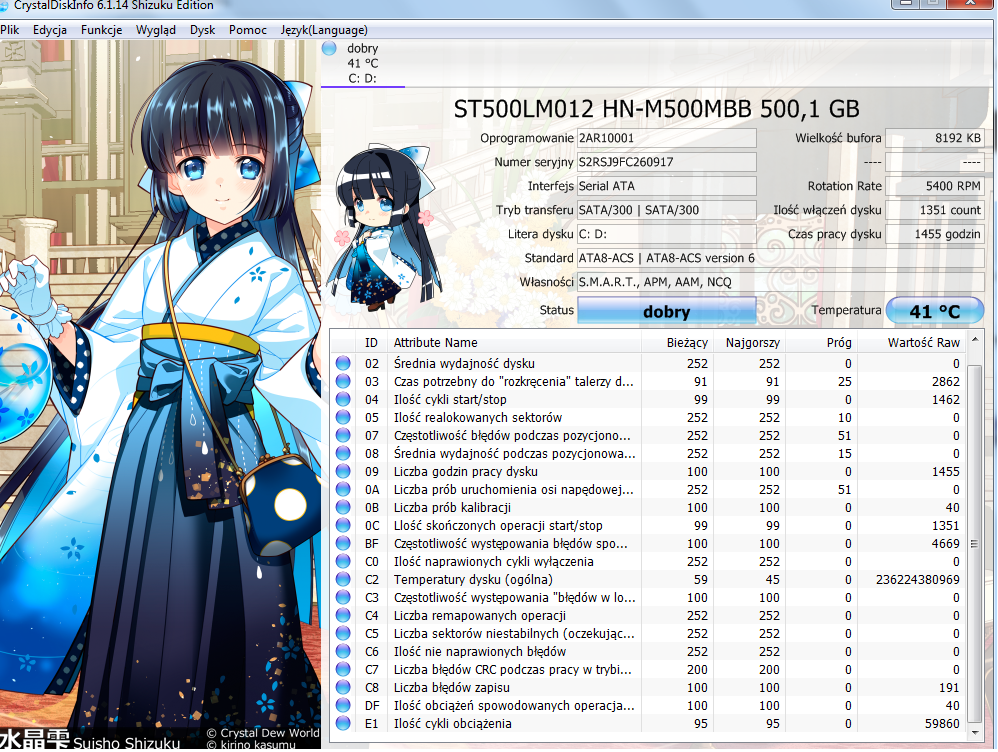Click status circle for attribute 09

343,471
